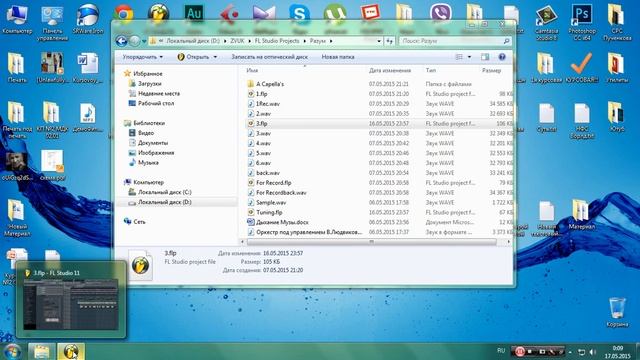640x360 pixels.
Task: Open the Компьютер desktop icon
Action: click(17, 19)
